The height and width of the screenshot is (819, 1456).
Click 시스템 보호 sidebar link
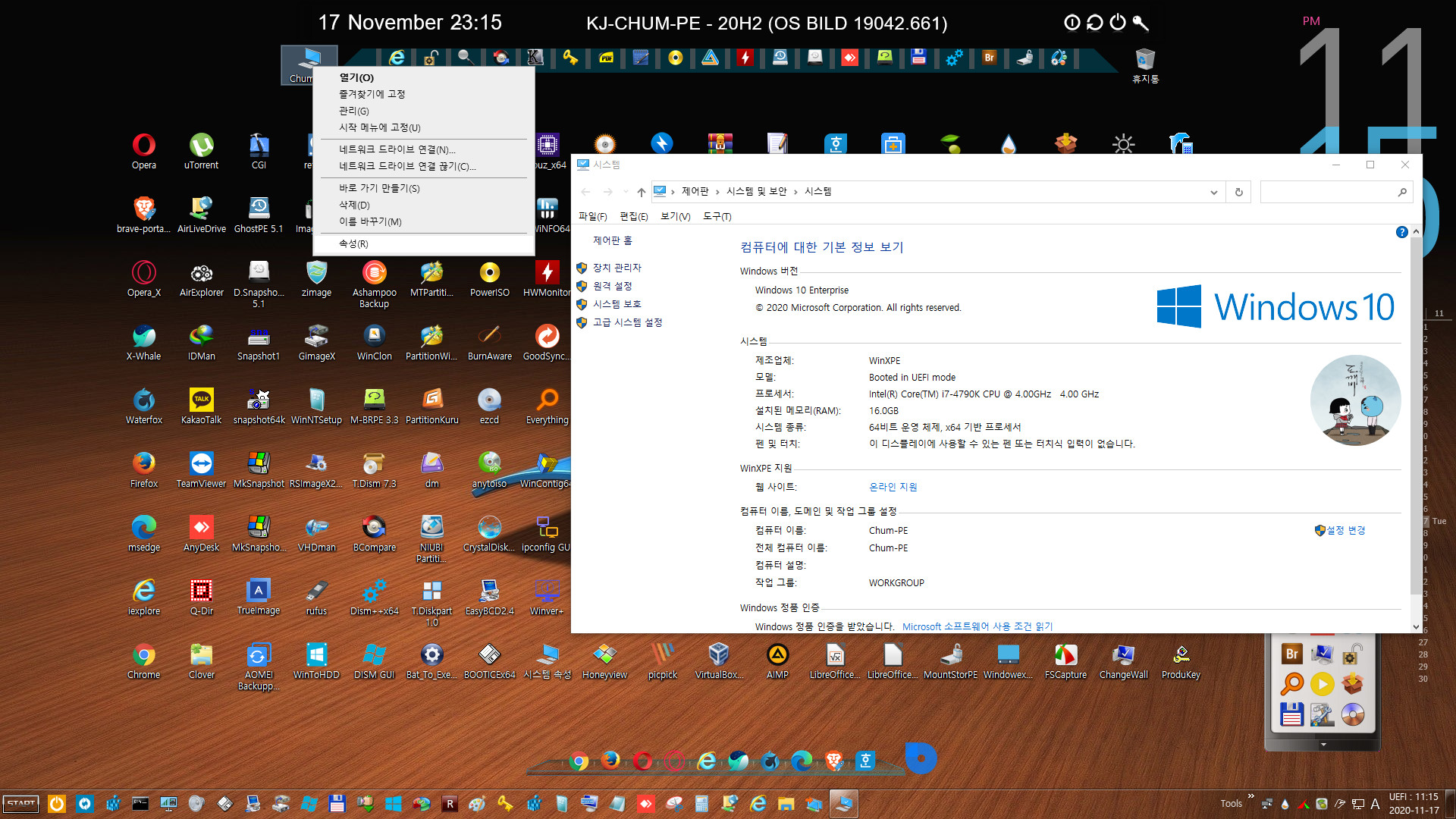(617, 304)
